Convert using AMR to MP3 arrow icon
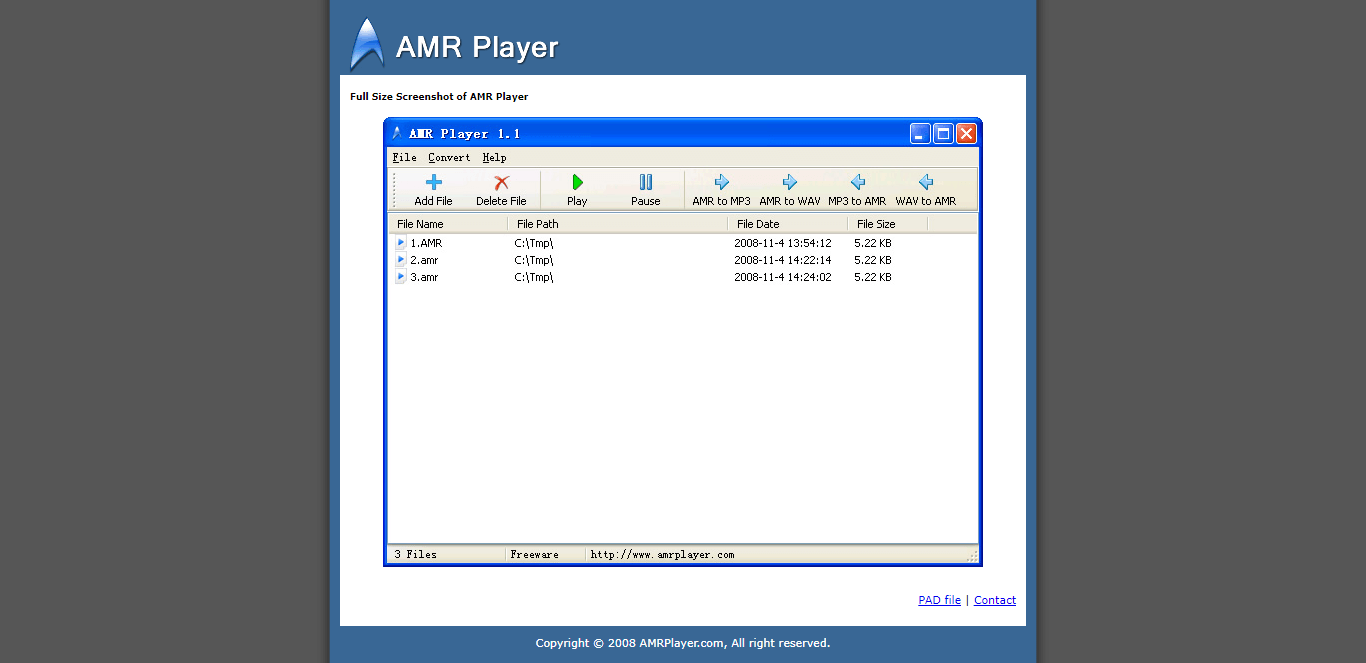This screenshot has width=1366, height=663. coord(721,182)
